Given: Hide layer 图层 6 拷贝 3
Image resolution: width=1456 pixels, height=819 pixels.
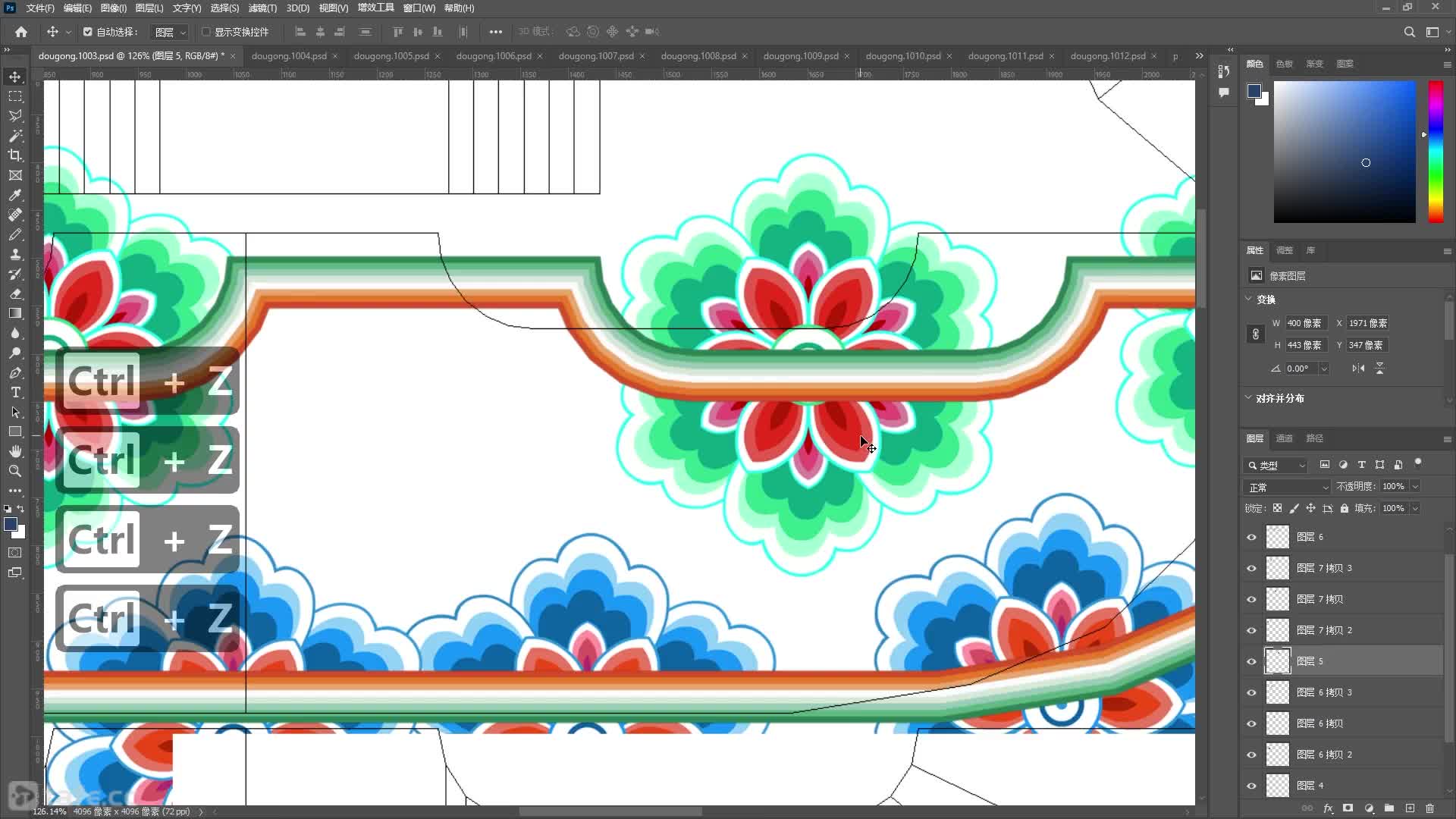Looking at the screenshot, I should point(1251,692).
